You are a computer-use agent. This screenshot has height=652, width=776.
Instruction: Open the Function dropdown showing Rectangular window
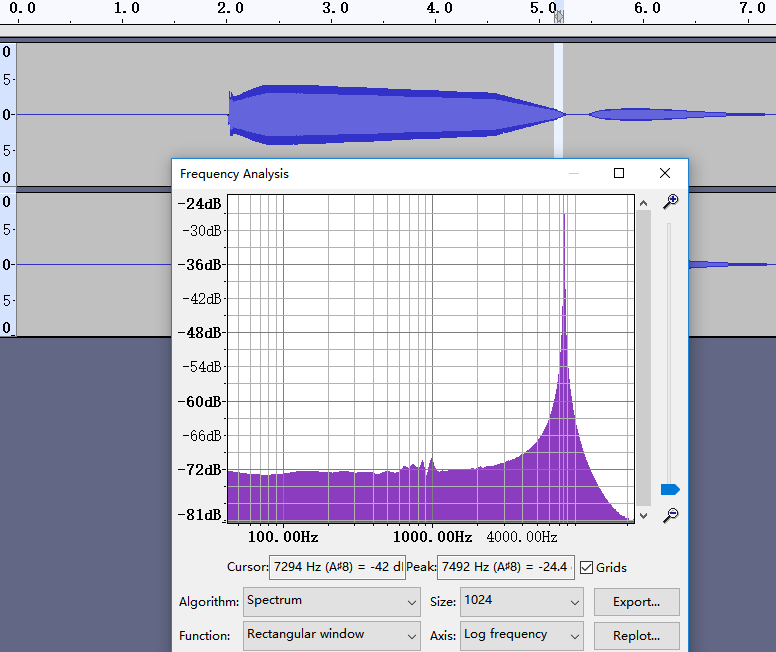[332, 636]
